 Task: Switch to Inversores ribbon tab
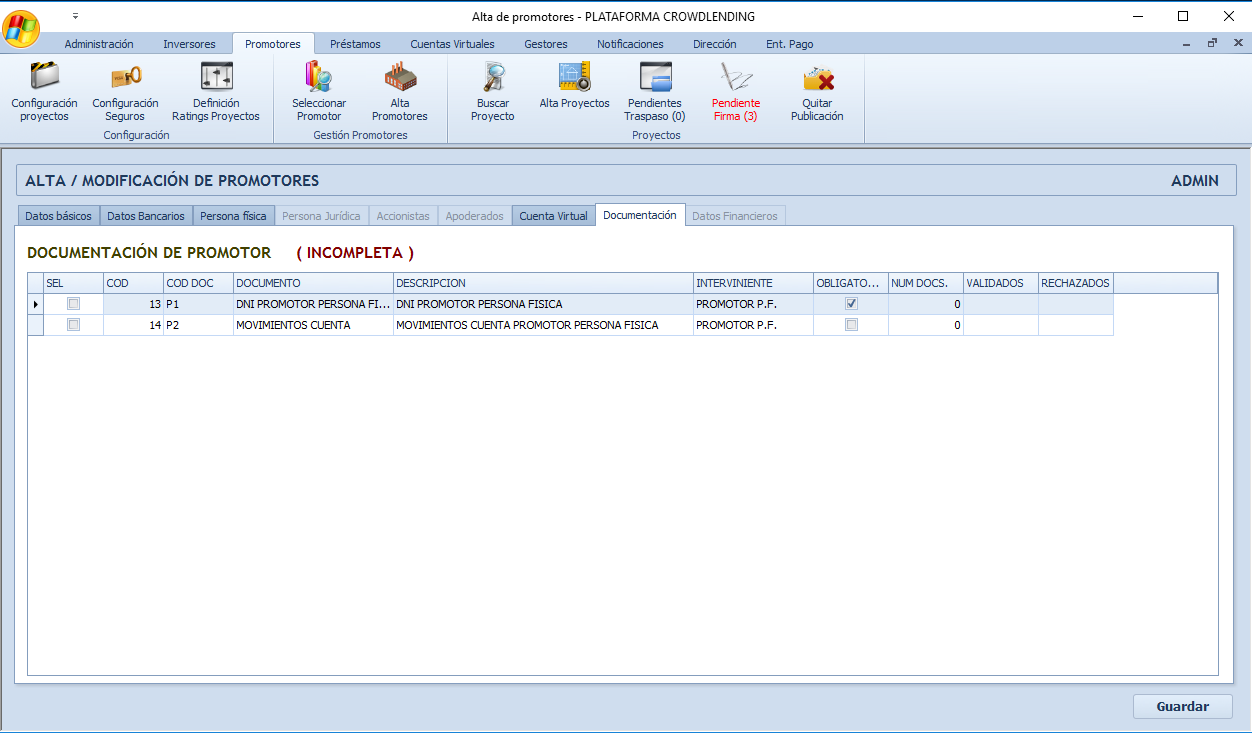point(189,44)
